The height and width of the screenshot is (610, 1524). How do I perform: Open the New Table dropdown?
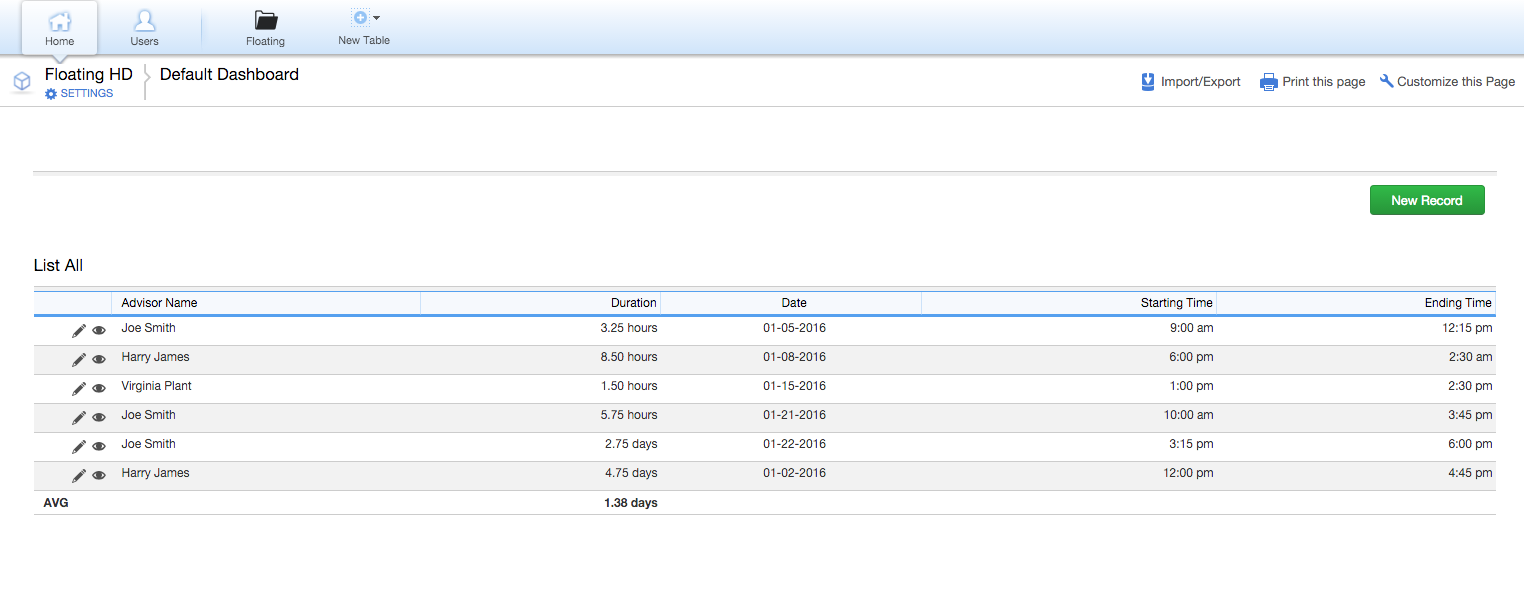coord(364,28)
